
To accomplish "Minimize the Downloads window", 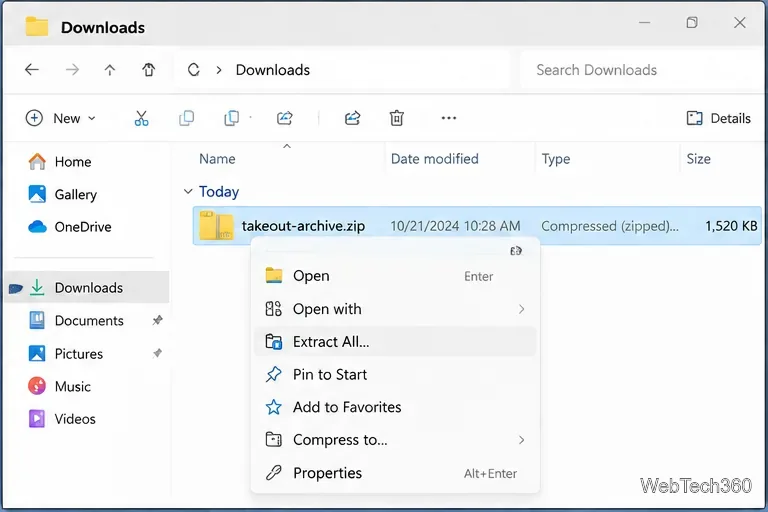I will (x=645, y=23).
